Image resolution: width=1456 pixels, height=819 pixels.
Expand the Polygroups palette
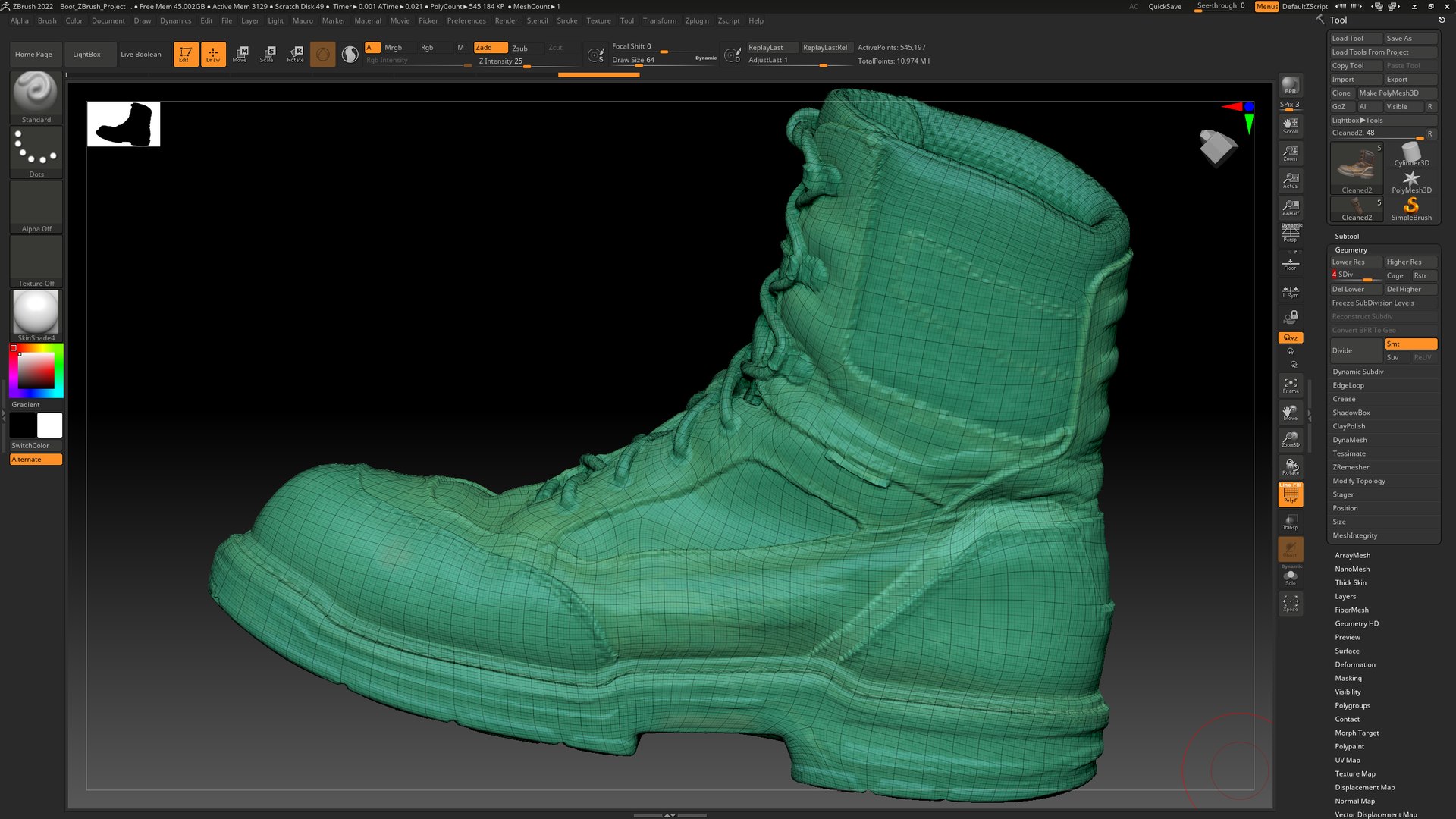tap(1352, 705)
